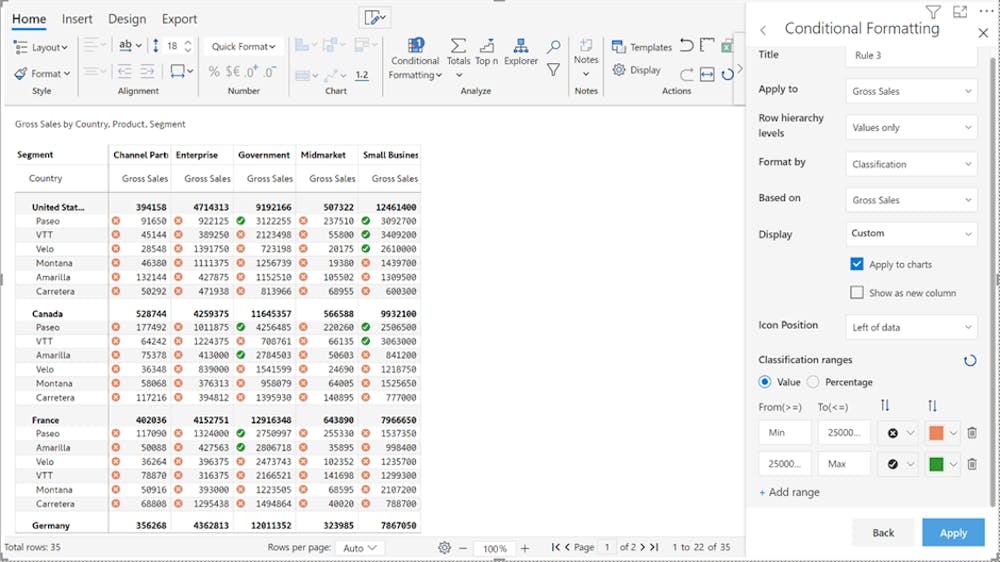Open the Explorer hierarchy tool
Viewport: 1000px width, 562px height.
click(x=520, y=47)
